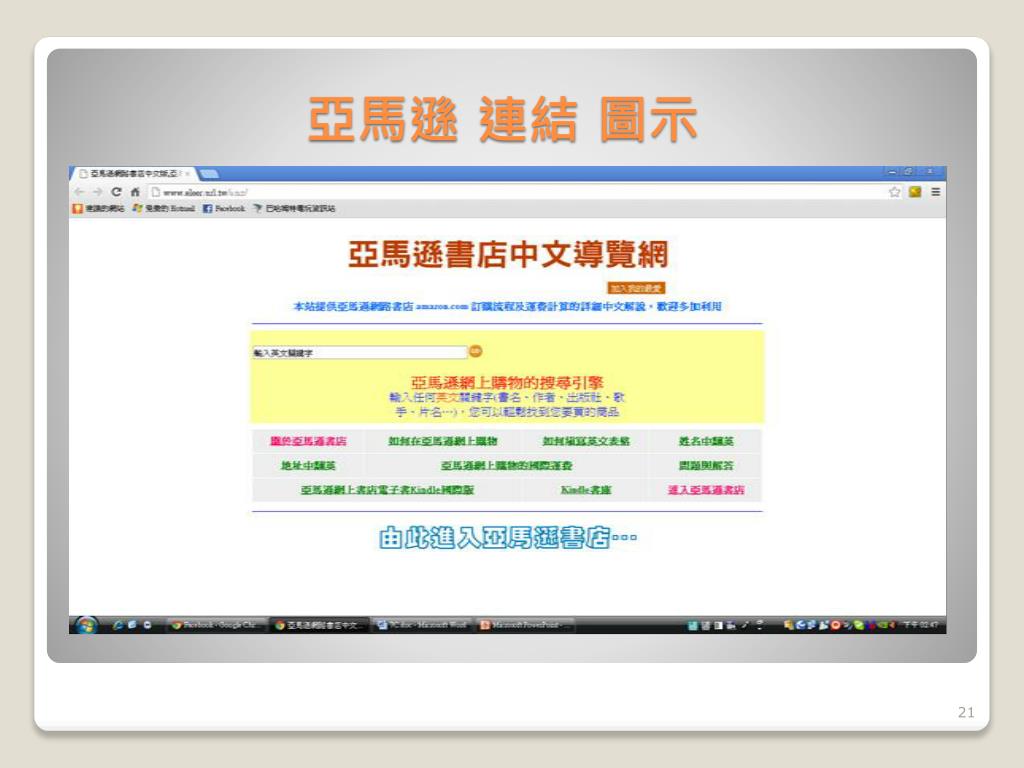1024x768 pixels.
Task: Click the slide page number 21
Action: point(967,712)
